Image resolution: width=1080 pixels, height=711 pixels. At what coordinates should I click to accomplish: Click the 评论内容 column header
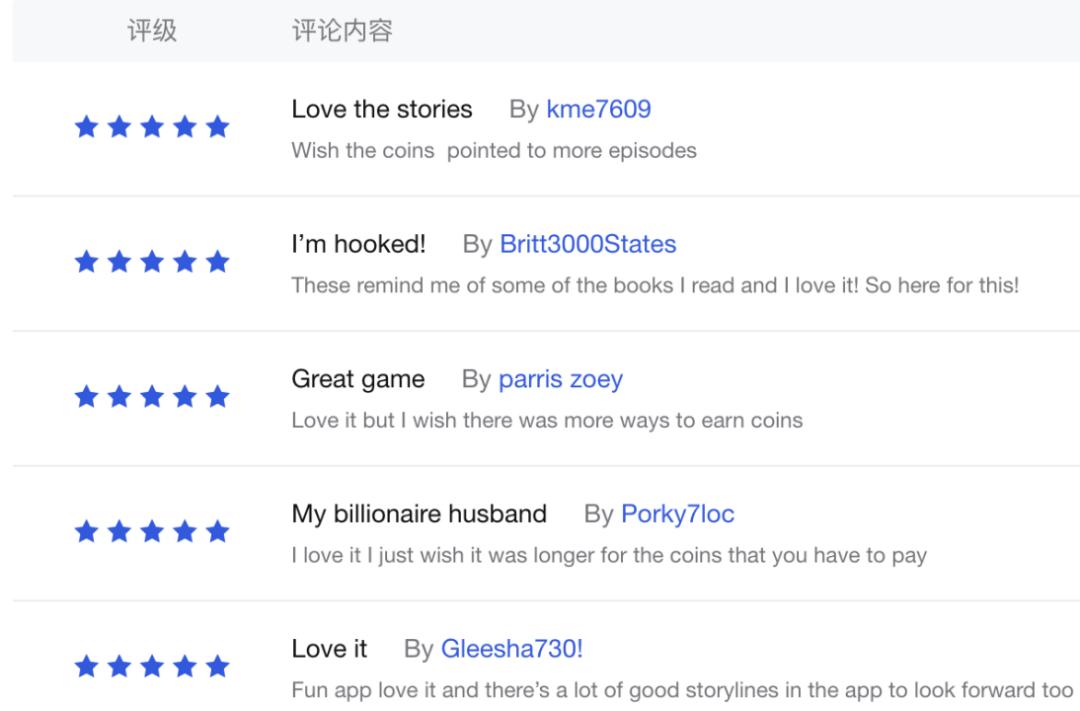click(341, 31)
